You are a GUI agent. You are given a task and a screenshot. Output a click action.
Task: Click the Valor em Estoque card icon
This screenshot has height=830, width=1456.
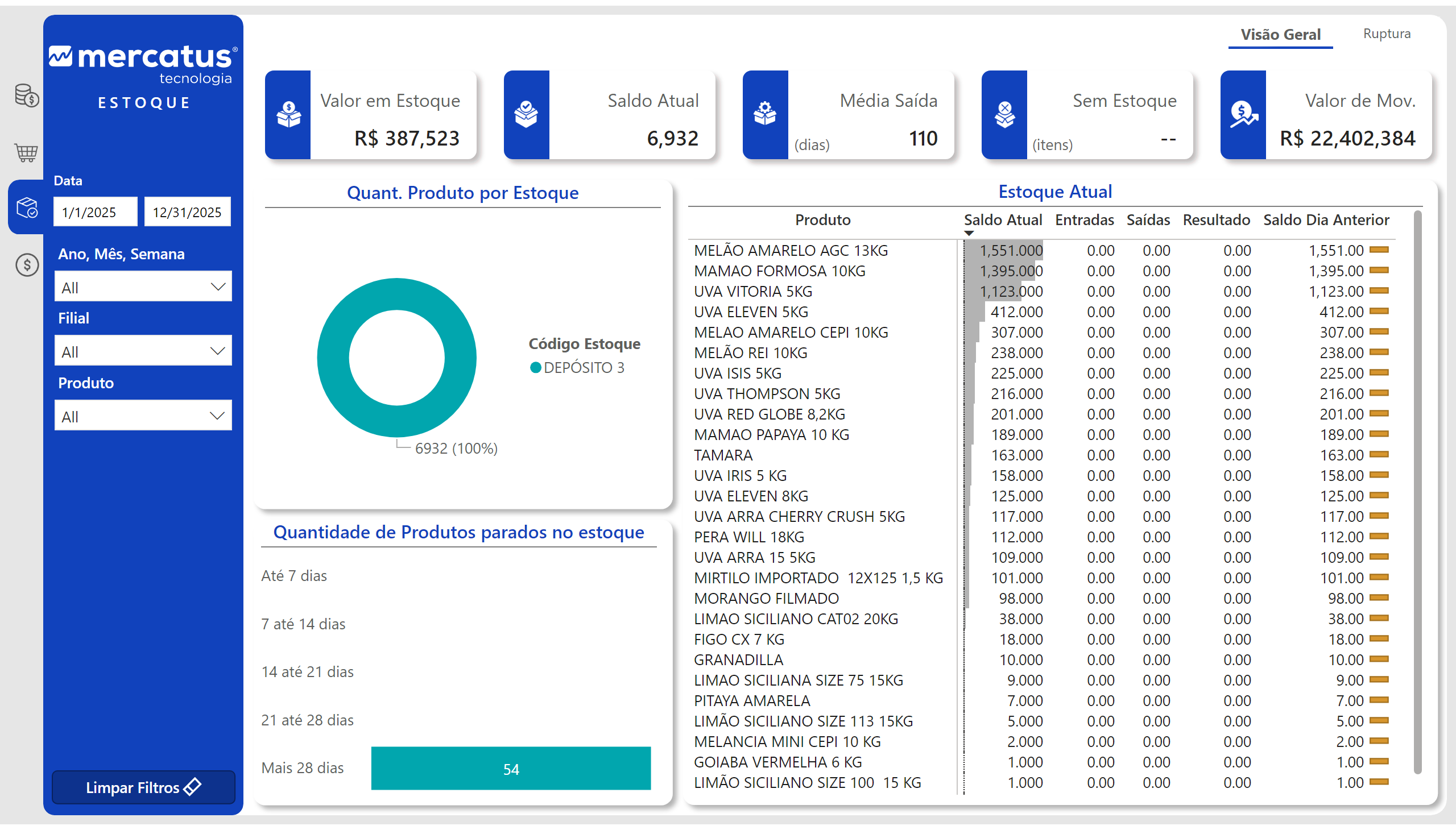click(x=288, y=115)
